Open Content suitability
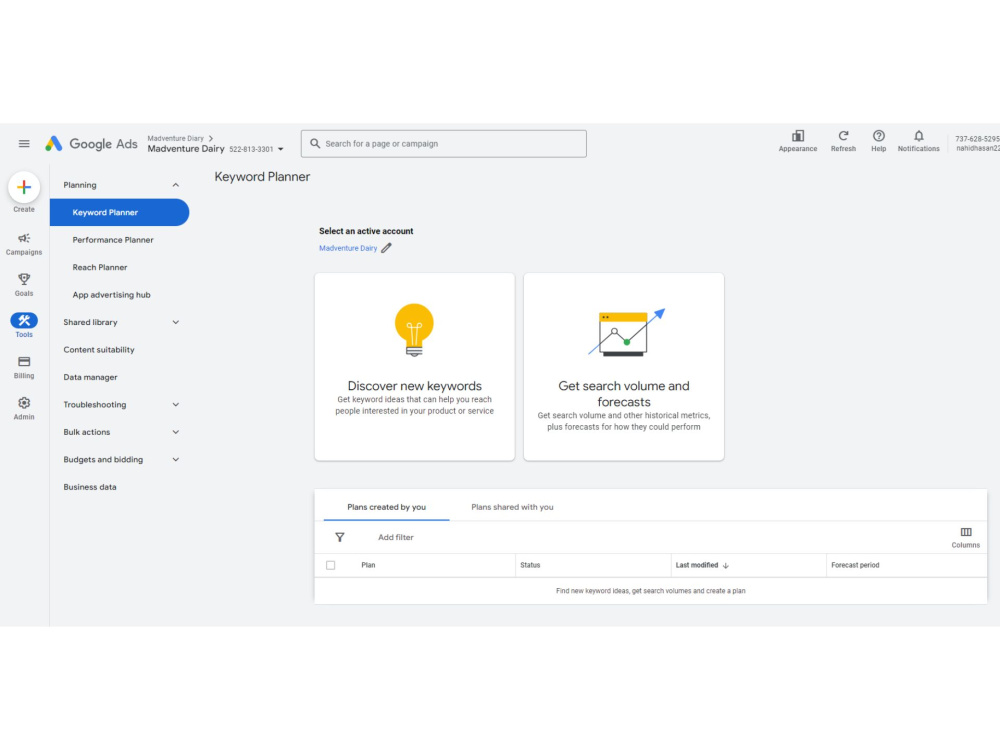The width and height of the screenshot is (1000, 750). (99, 349)
